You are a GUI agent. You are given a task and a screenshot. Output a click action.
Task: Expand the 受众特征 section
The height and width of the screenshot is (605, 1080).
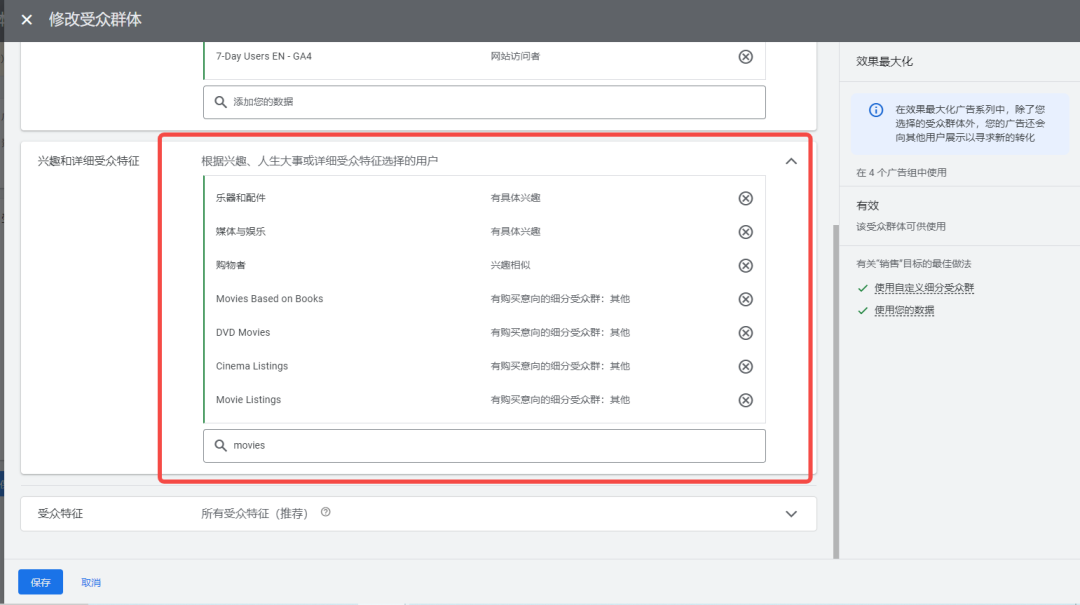(x=791, y=514)
